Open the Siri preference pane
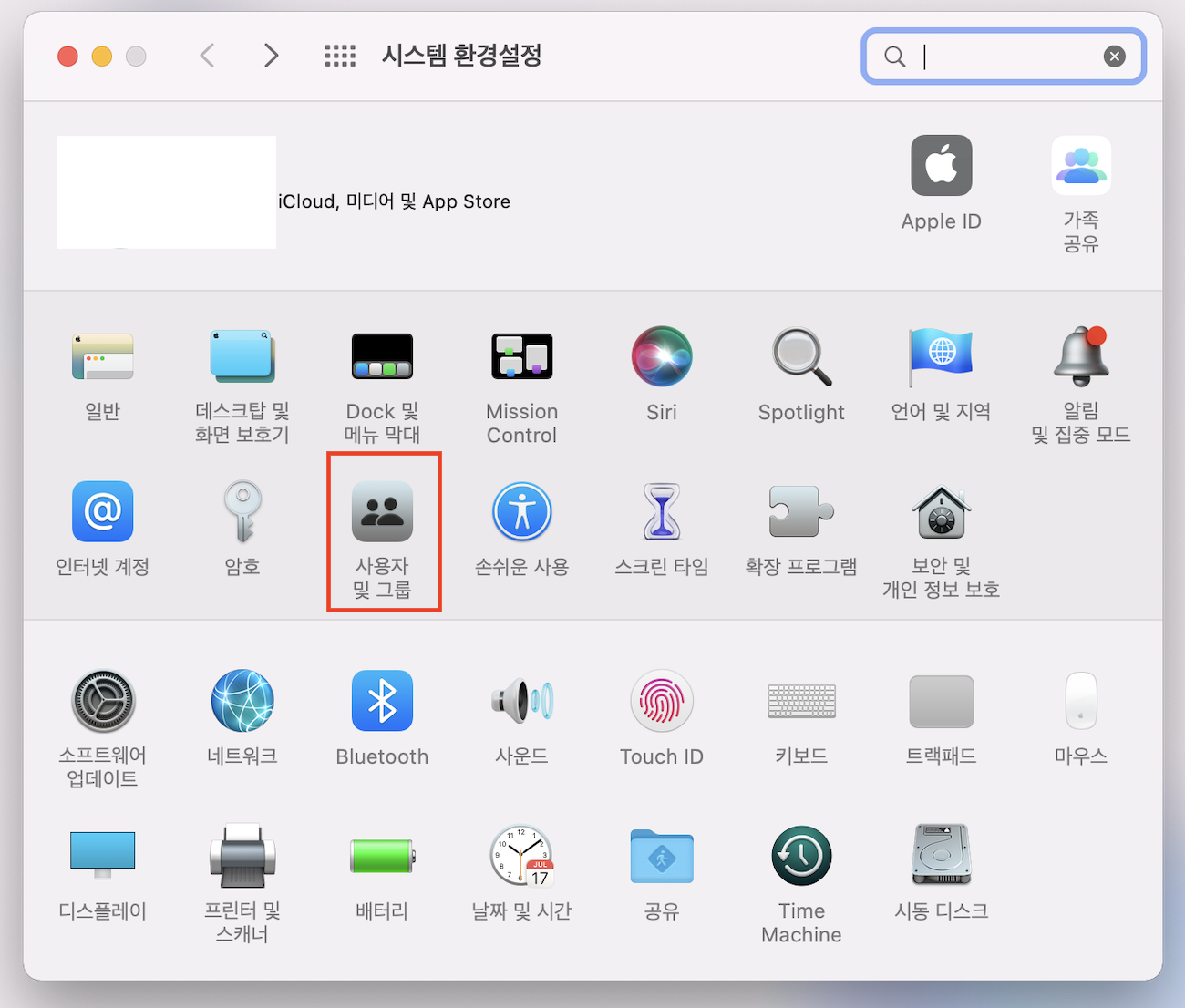This screenshot has width=1185, height=1008. [x=662, y=356]
